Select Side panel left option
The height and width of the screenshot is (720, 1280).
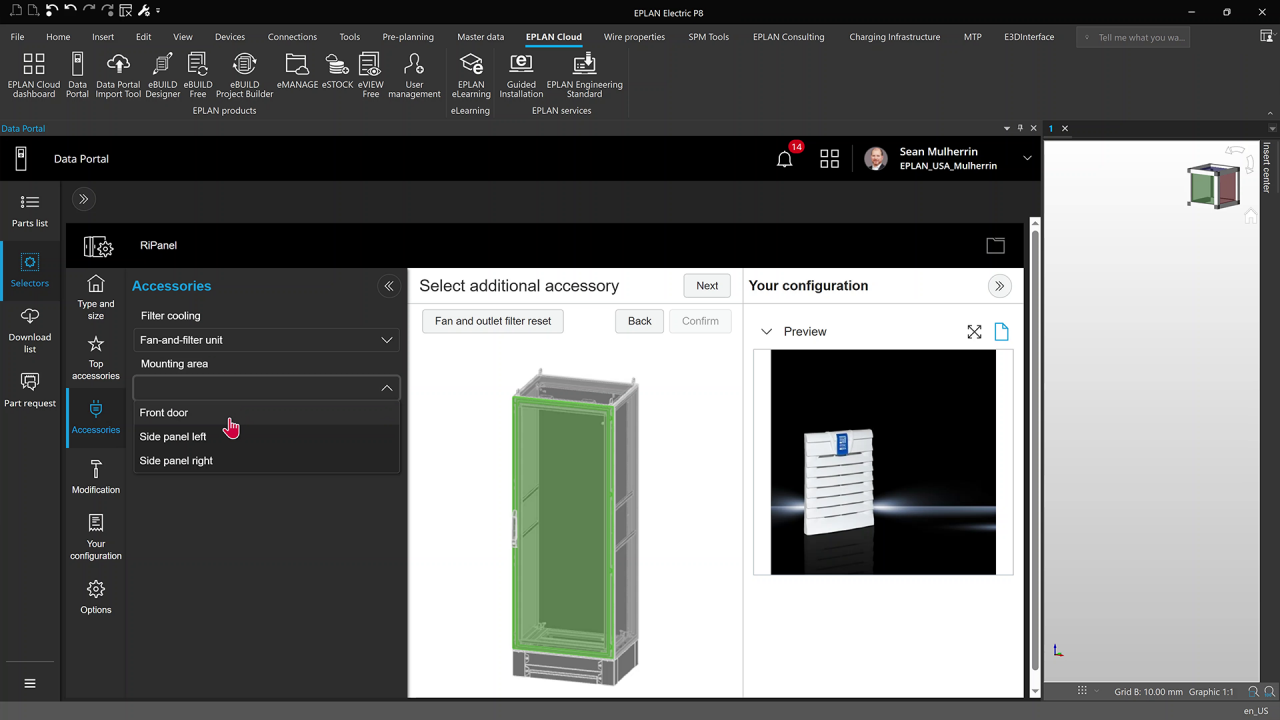267,437
